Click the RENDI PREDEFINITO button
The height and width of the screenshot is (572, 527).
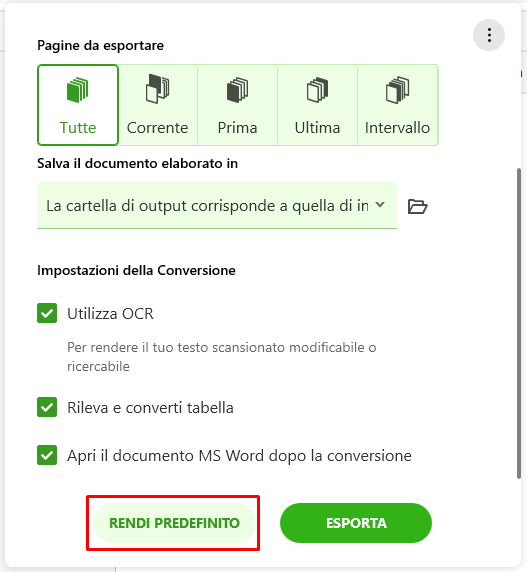[174, 523]
